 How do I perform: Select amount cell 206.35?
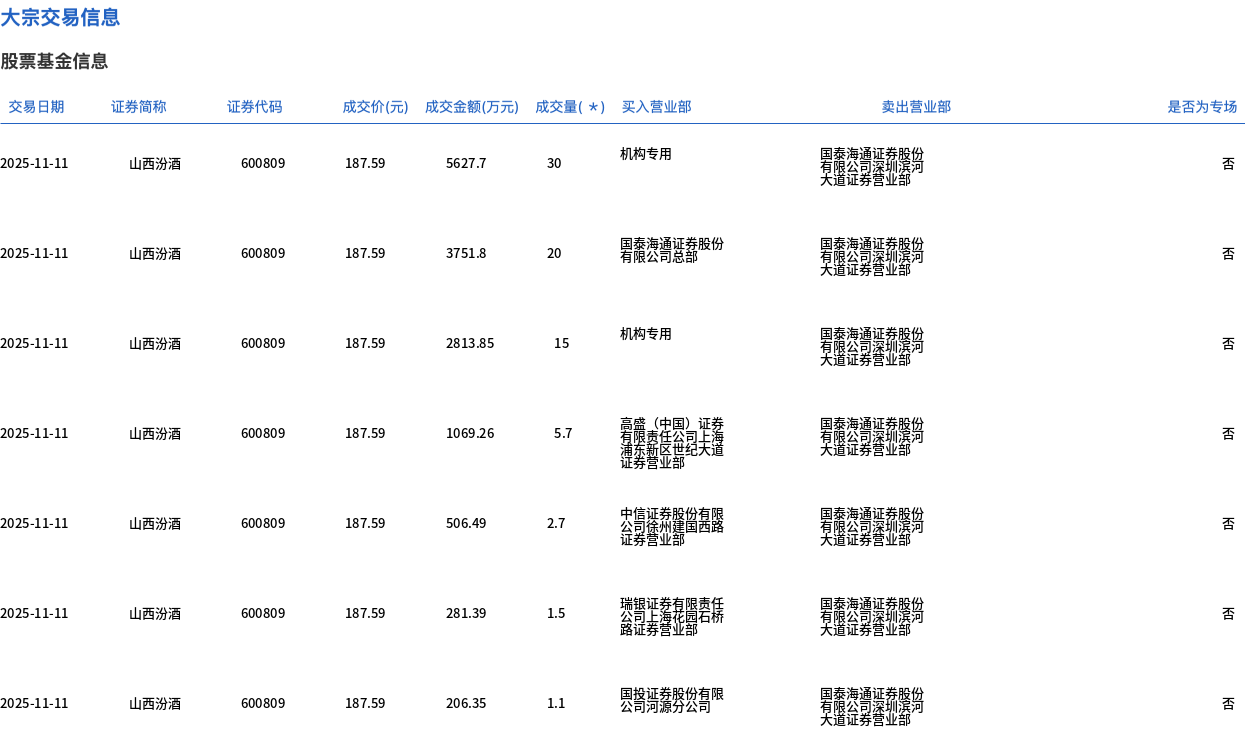click(466, 703)
